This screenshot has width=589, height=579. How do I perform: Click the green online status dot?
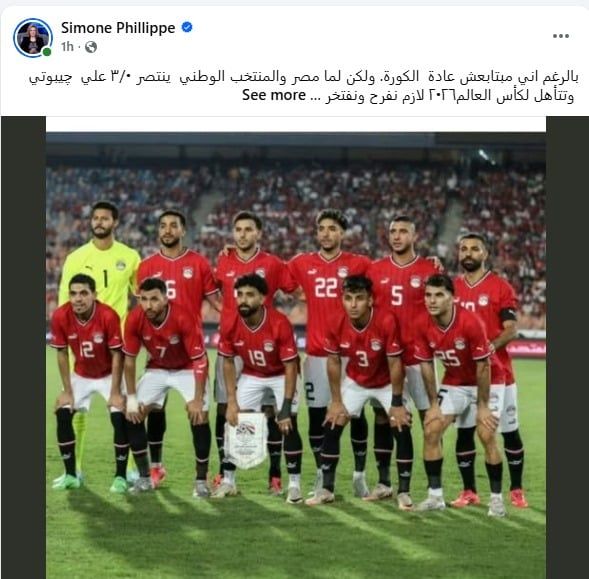tap(47, 52)
